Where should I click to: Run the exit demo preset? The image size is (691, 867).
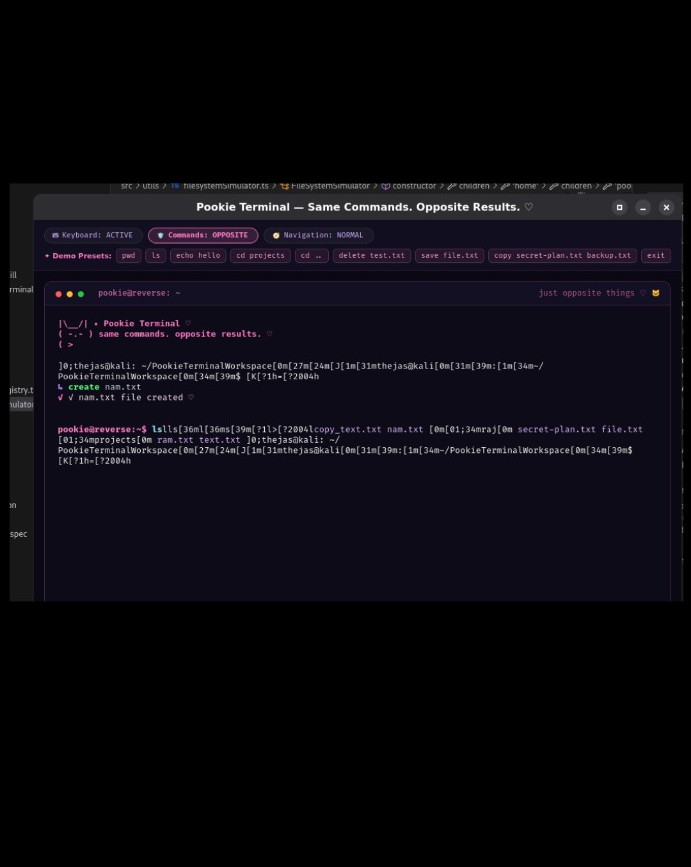click(656, 255)
